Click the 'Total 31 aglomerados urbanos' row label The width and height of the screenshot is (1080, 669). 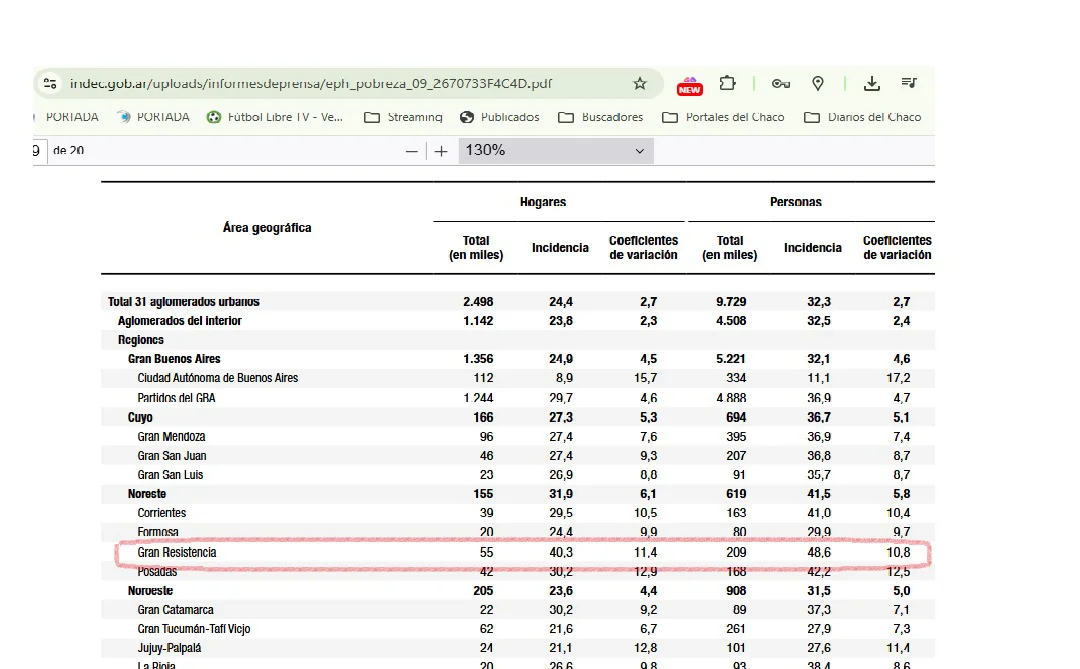click(183, 302)
